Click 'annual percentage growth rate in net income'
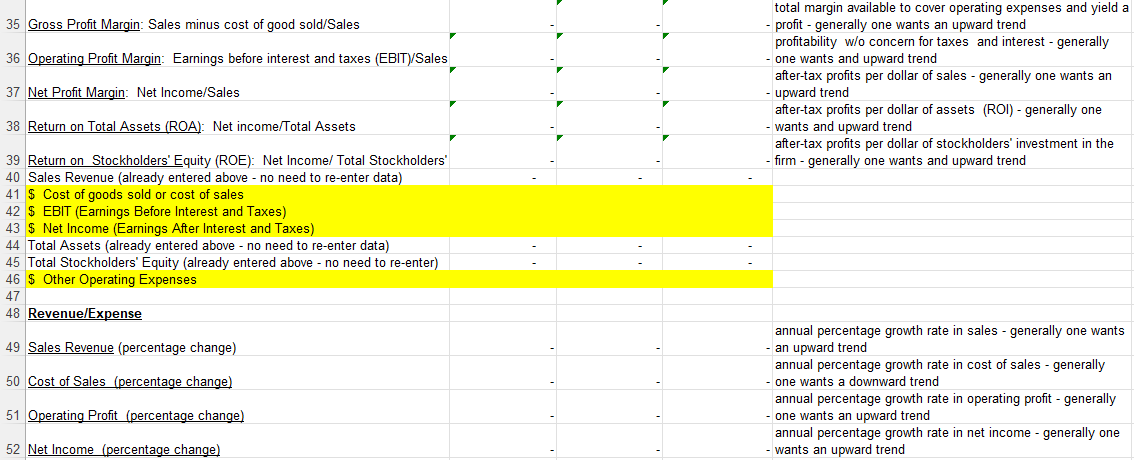1134x460 pixels. (952, 441)
